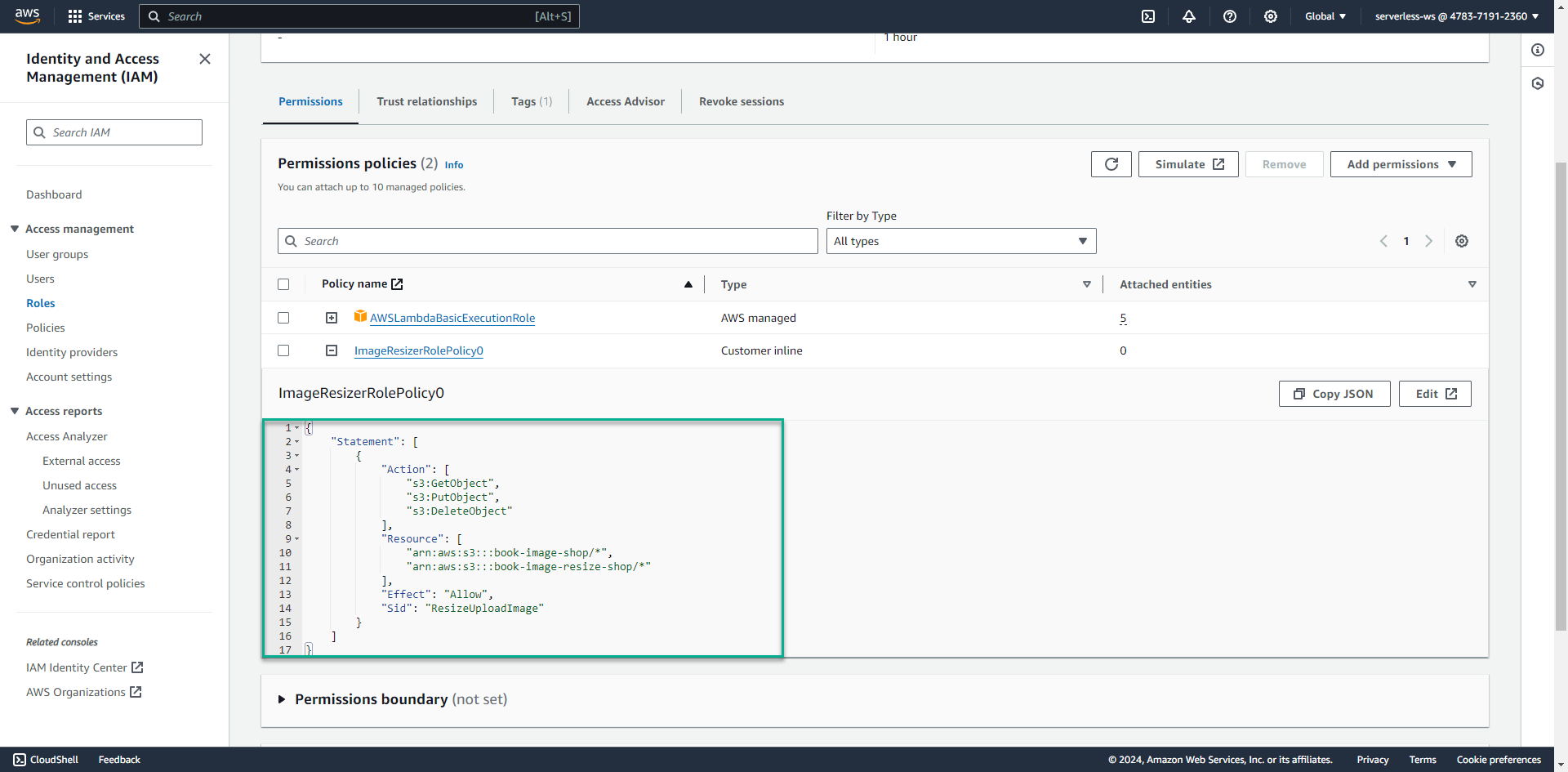
Task: Focus the Search IAM field
Action: (x=114, y=132)
